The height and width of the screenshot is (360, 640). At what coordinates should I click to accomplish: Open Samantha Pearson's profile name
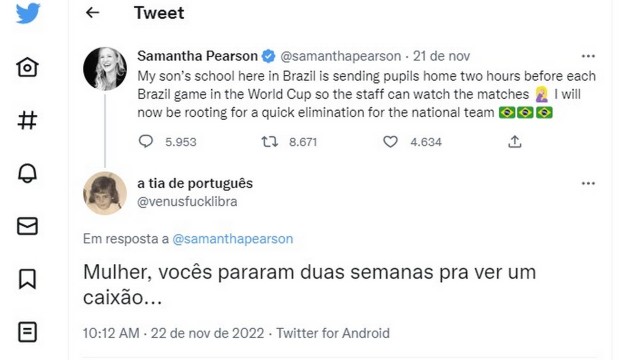point(197,56)
